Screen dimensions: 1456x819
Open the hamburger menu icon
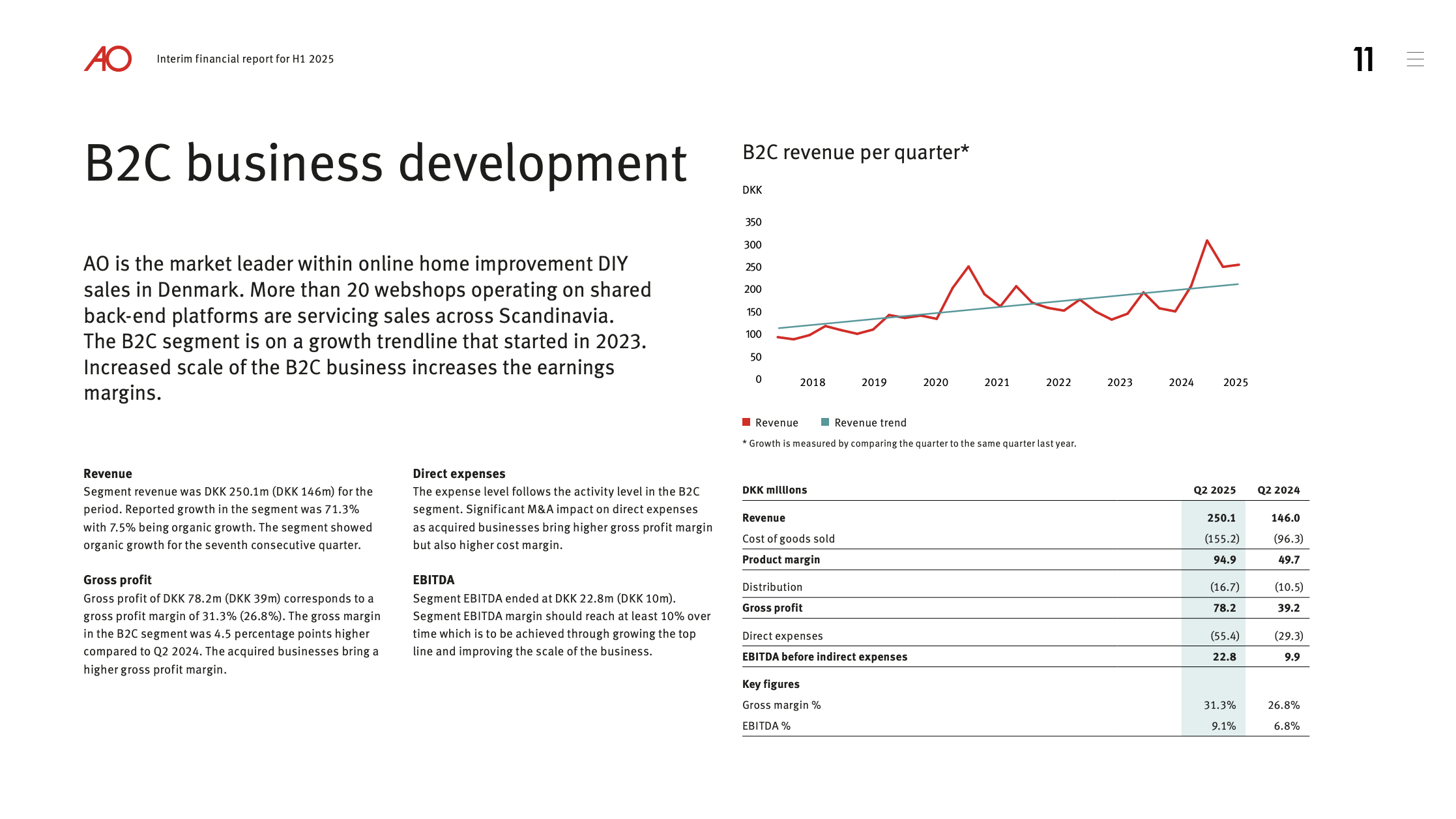tap(1415, 59)
